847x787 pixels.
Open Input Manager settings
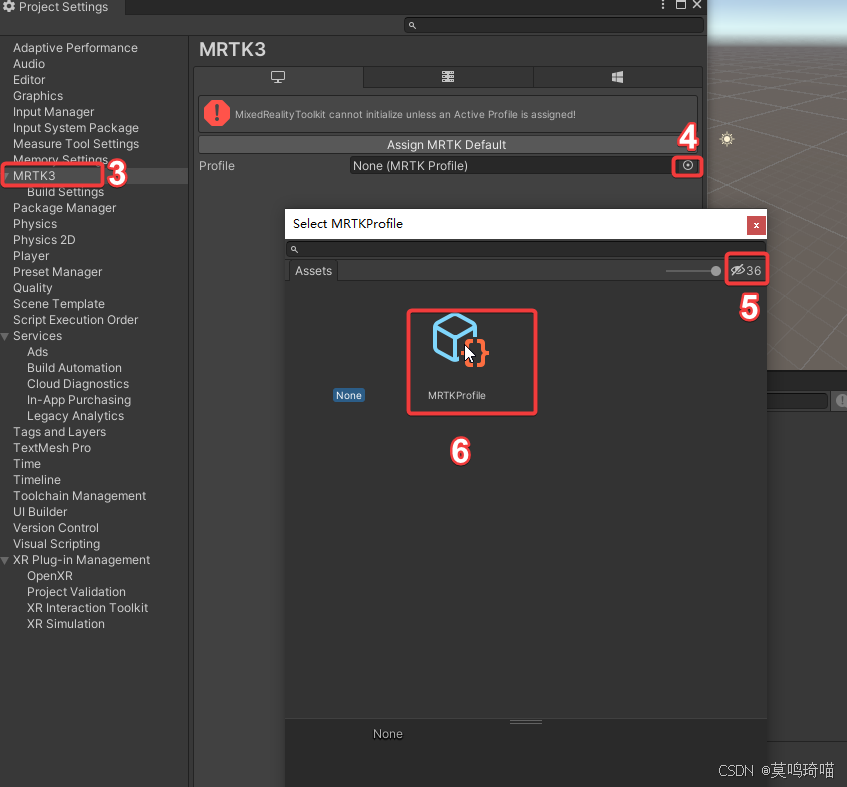pyautogui.click(x=53, y=112)
